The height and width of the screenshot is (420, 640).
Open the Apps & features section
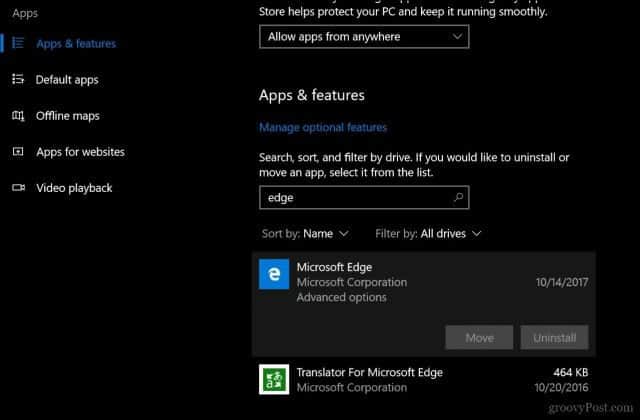[x=76, y=43]
